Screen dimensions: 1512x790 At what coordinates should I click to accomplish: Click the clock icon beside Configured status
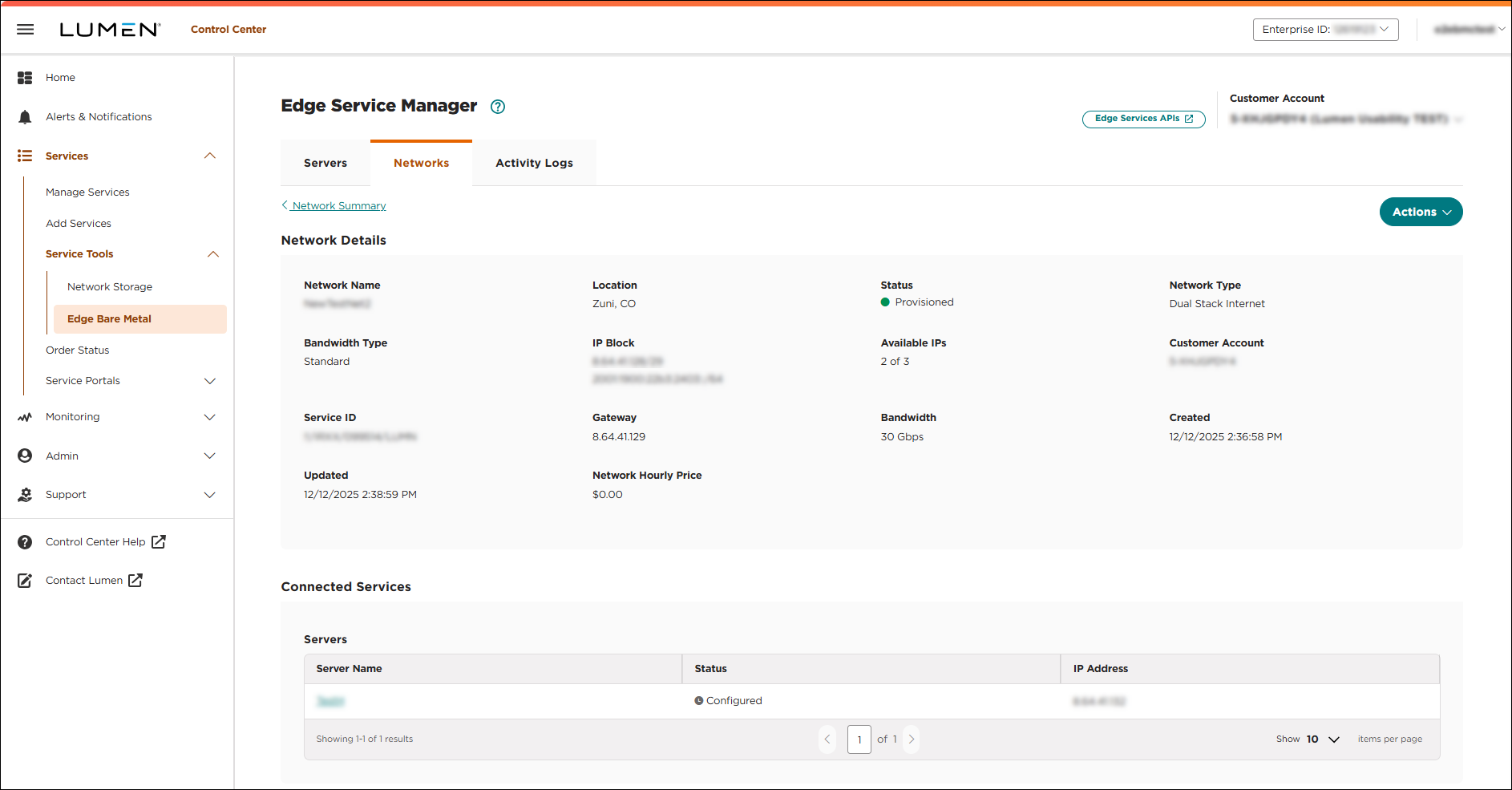[700, 700]
